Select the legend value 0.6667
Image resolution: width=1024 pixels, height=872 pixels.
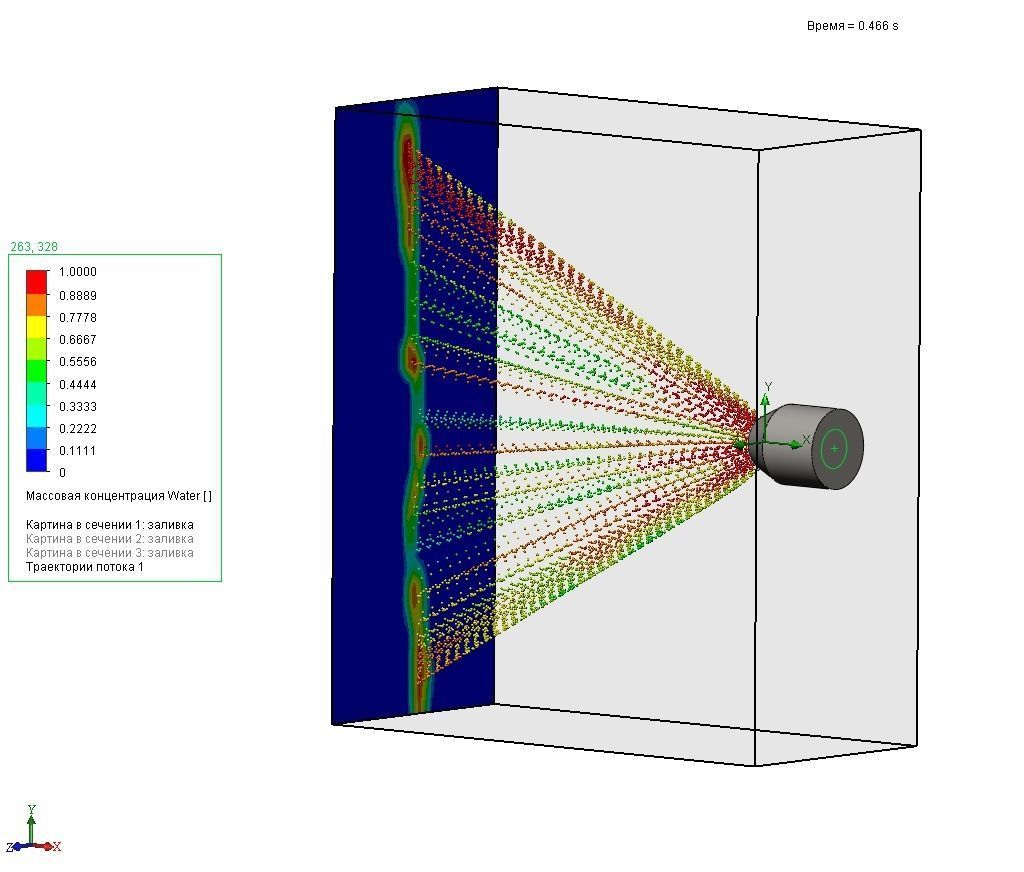point(78,340)
